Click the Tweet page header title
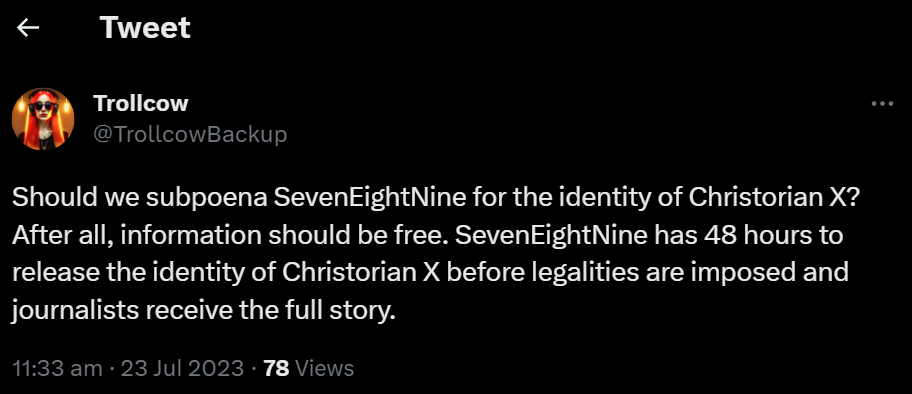 145,27
